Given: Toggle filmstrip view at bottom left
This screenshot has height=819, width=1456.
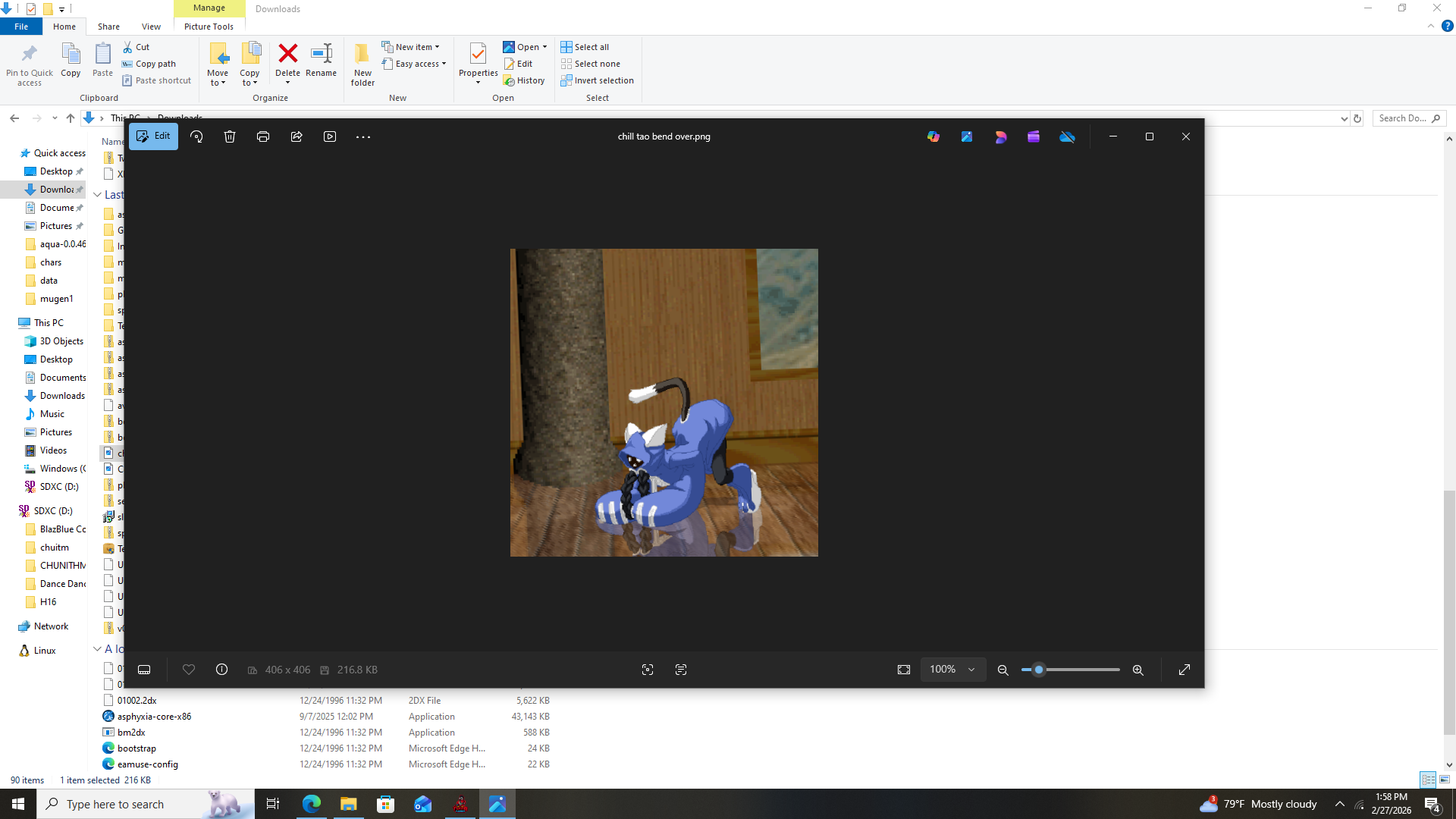Looking at the screenshot, I should pyautogui.click(x=144, y=670).
